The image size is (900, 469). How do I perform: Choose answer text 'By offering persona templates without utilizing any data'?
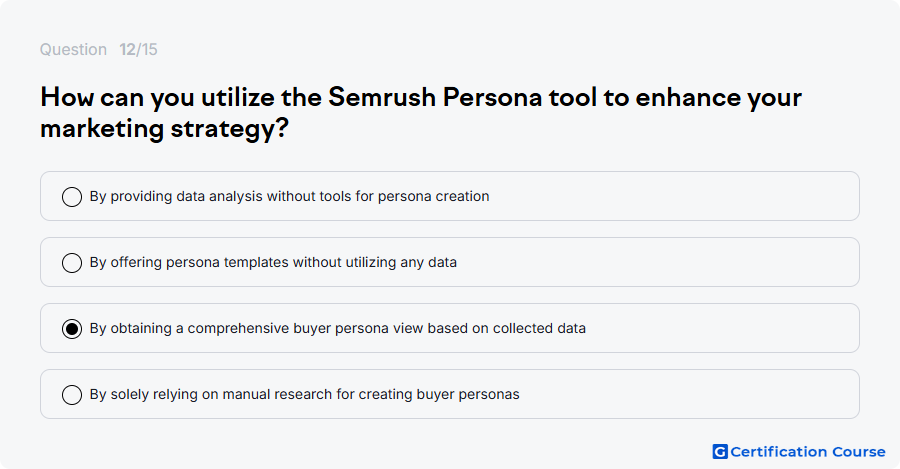(x=273, y=262)
